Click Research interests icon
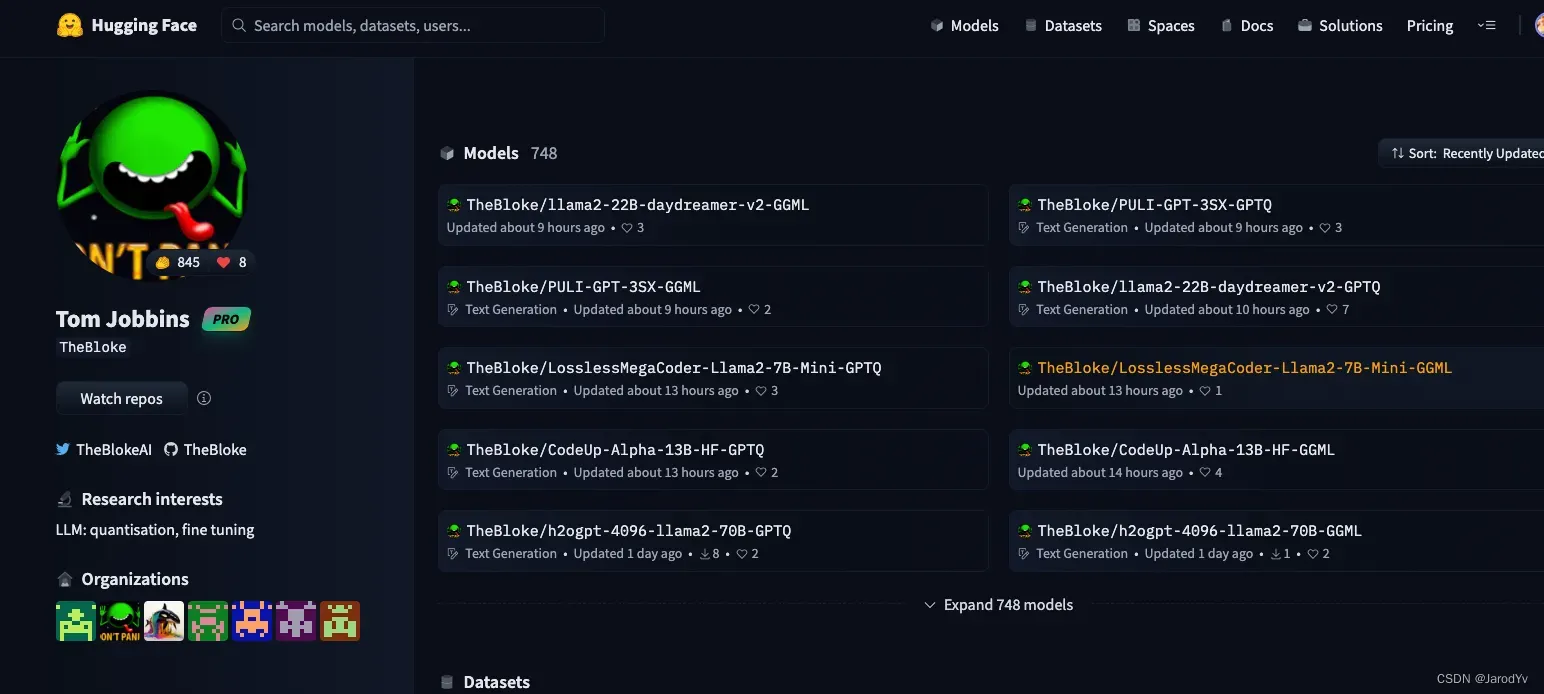This screenshot has width=1544, height=694. (x=64, y=499)
